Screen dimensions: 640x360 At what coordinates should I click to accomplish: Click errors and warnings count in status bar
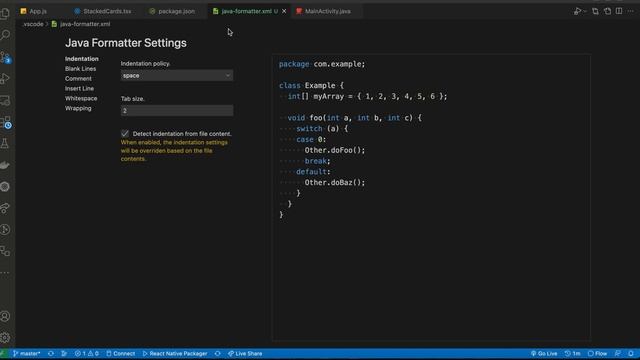click(x=87, y=353)
